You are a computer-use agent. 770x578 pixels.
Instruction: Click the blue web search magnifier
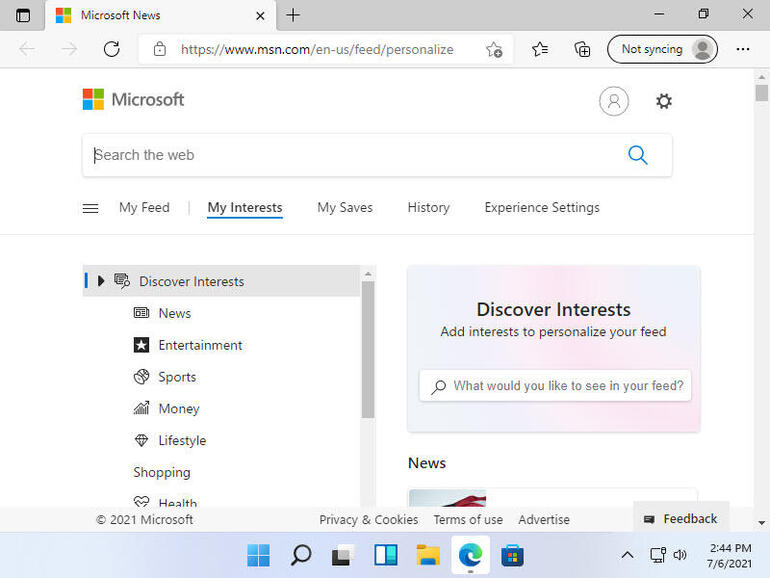[x=637, y=155]
